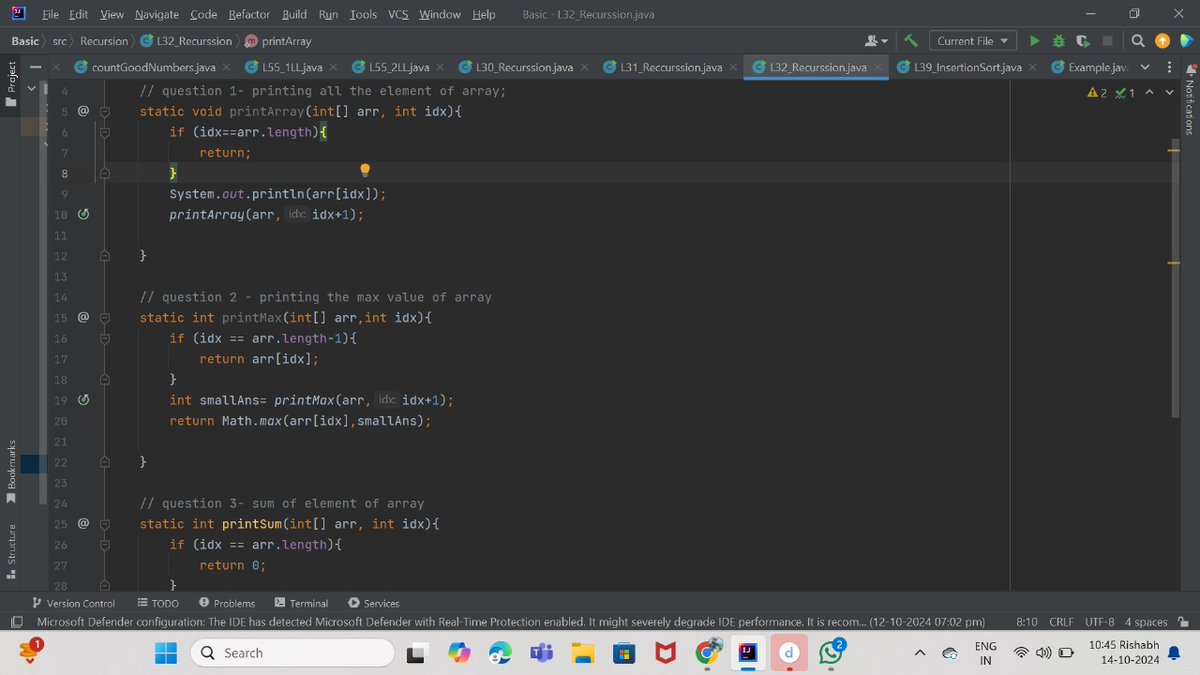Viewport: 1200px width, 675px height.
Task: Toggle the read-only lock icon in status bar
Action: (1184, 622)
